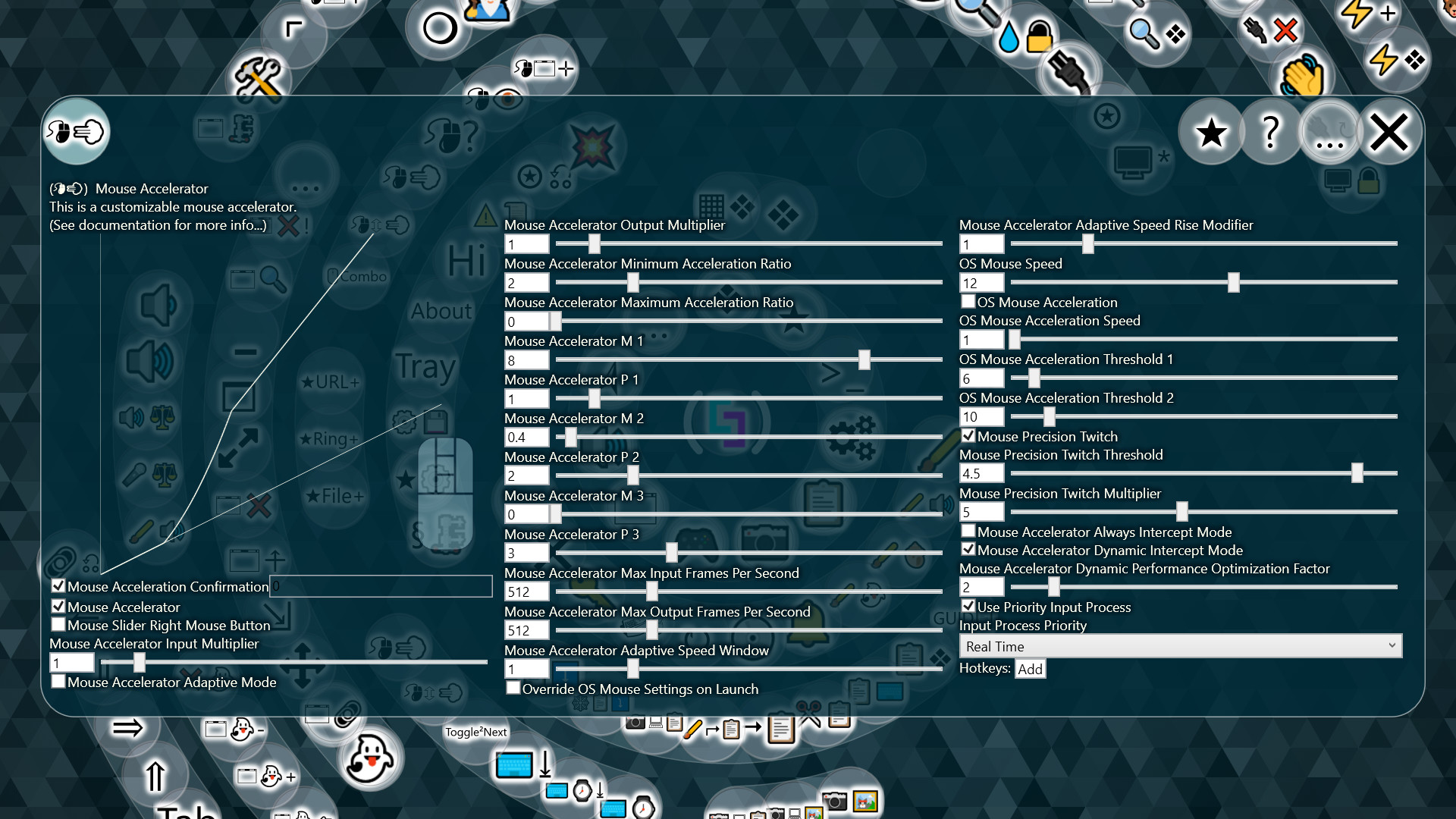Viewport: 1456px width, 819px height.
Task: Click the waving hand bubble icon
Action: point(1303,76)
